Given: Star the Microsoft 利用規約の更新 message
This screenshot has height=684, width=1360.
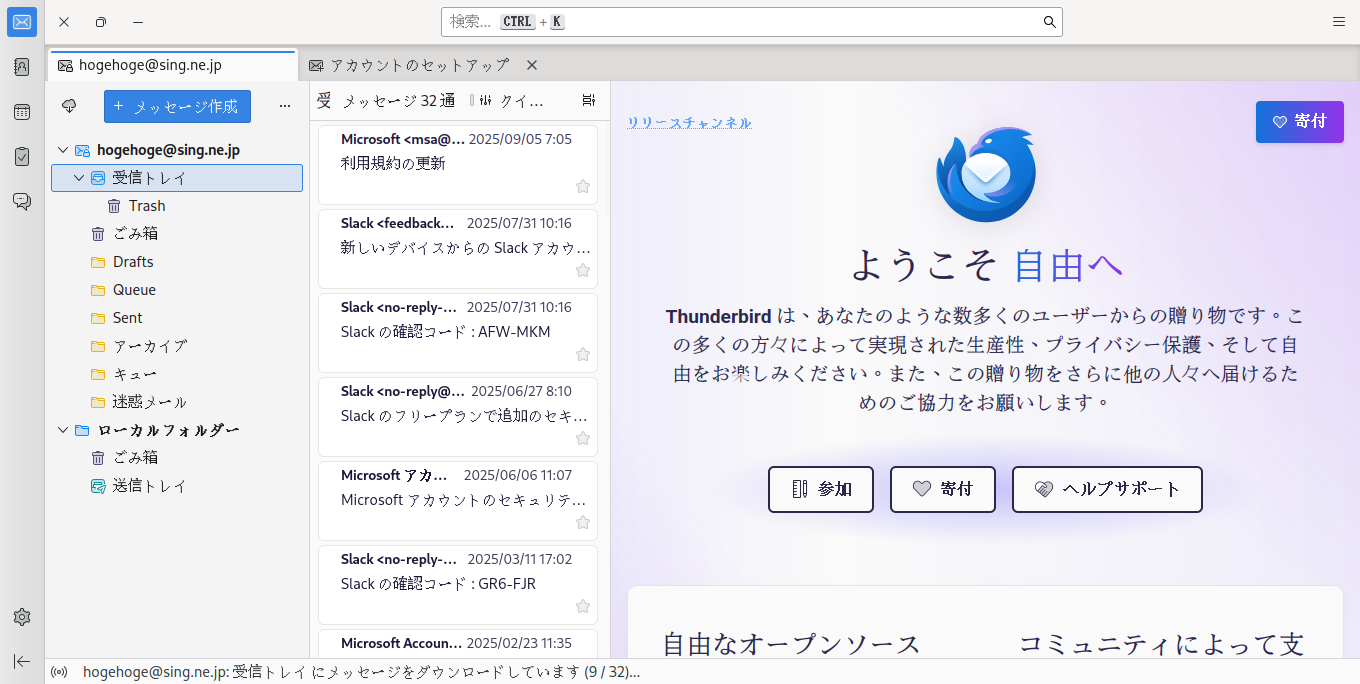Looking at the screenshot, I should 583,186.
